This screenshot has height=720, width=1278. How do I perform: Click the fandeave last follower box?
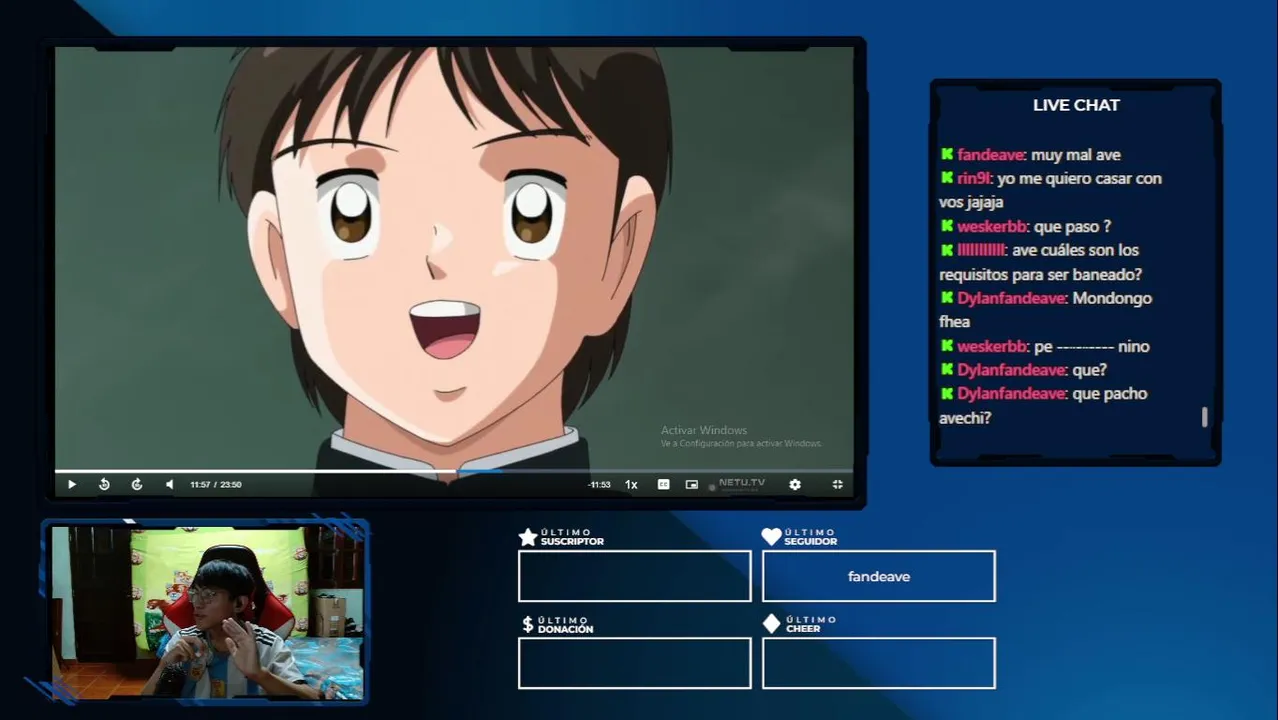coord(879,576)
